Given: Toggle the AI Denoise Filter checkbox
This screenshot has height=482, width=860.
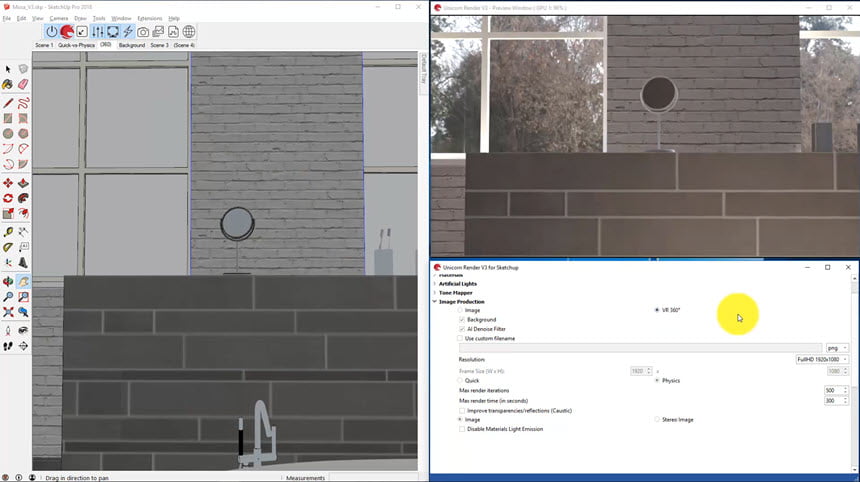Looking at the screenshot, I should [462, 329].
